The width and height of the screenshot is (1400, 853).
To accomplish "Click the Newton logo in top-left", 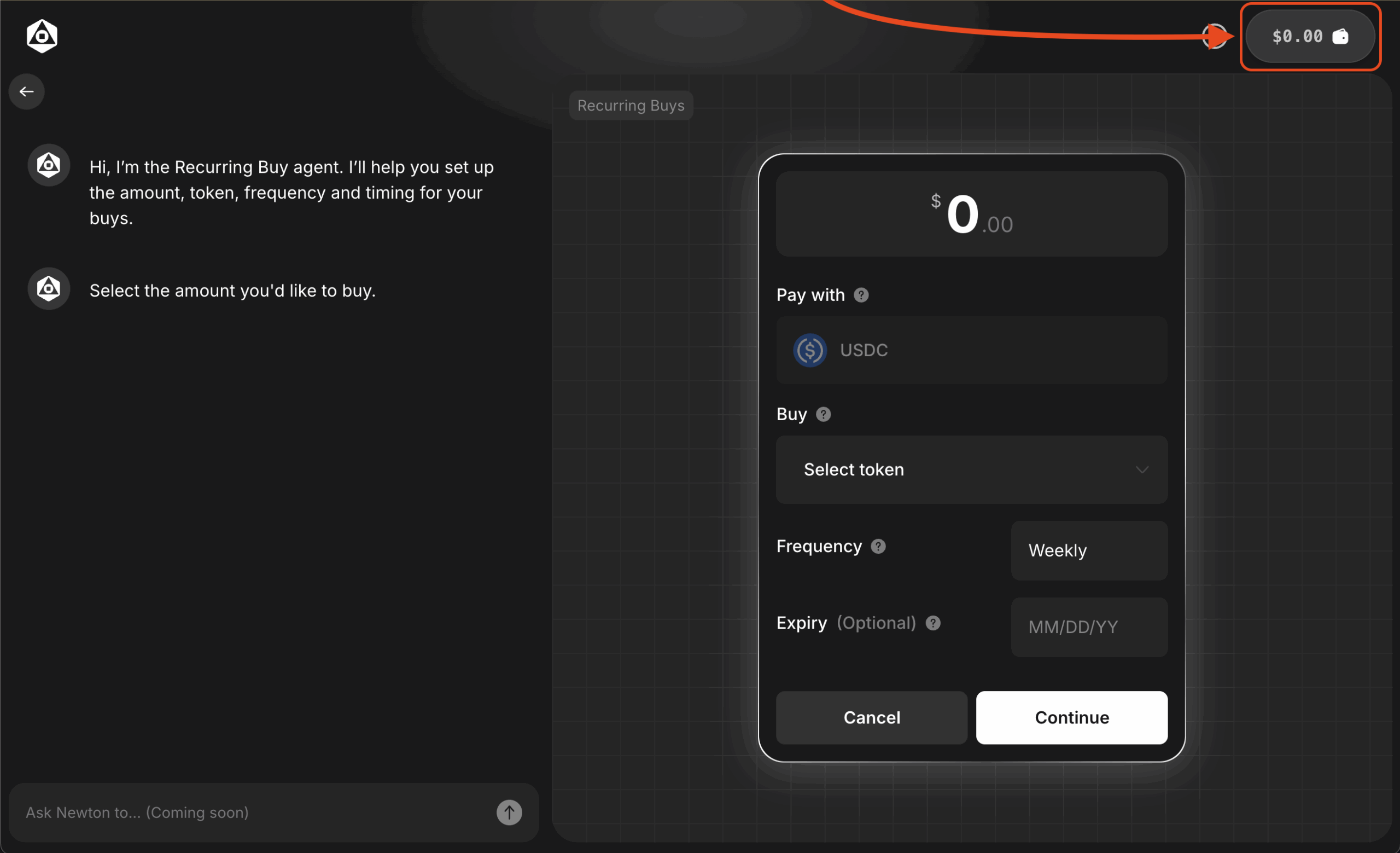I will point(42,36).
